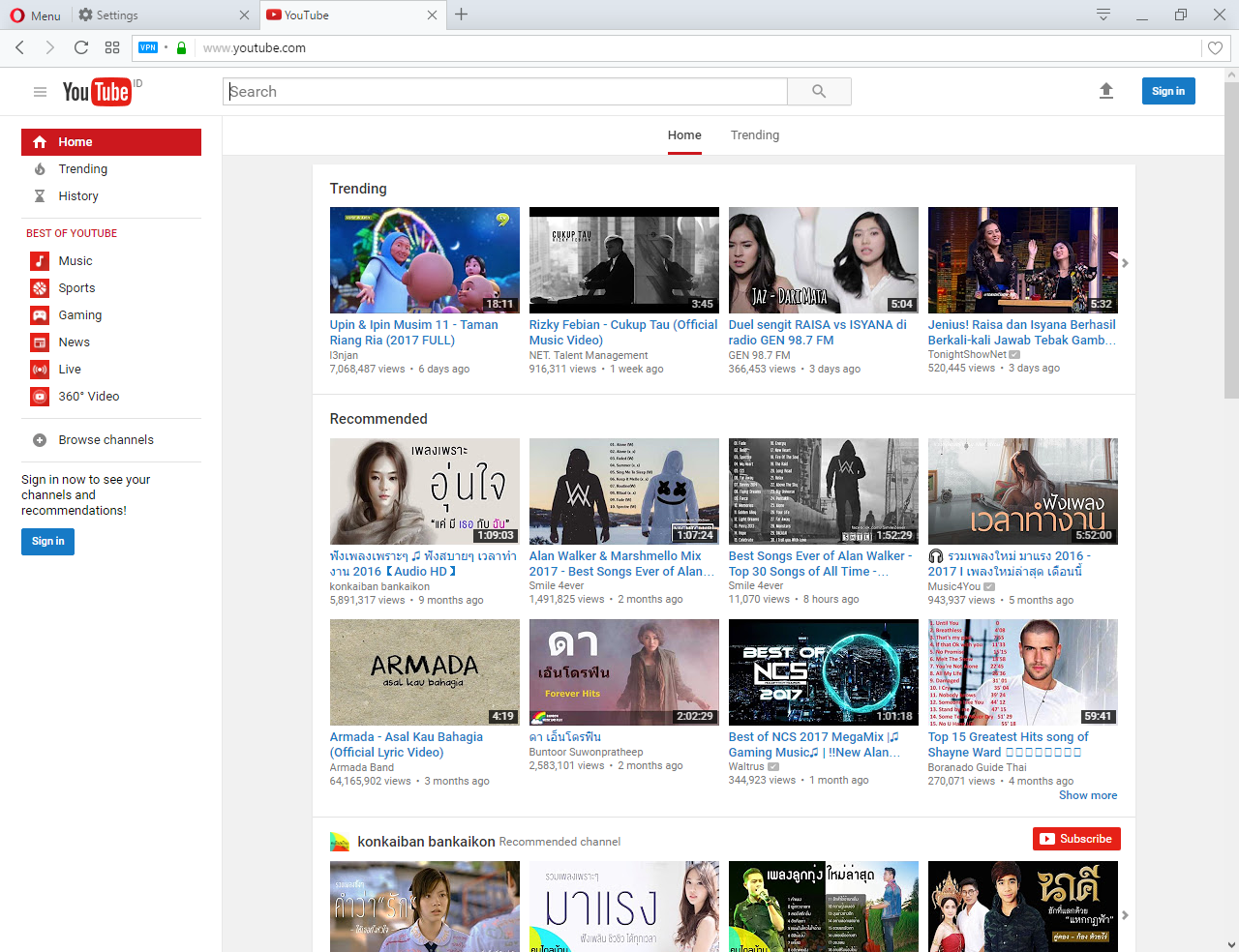Expand next konkaiban bankaikon videos arrow
This screenshot has height=952, width=1239.
[x=1125, y=915]
